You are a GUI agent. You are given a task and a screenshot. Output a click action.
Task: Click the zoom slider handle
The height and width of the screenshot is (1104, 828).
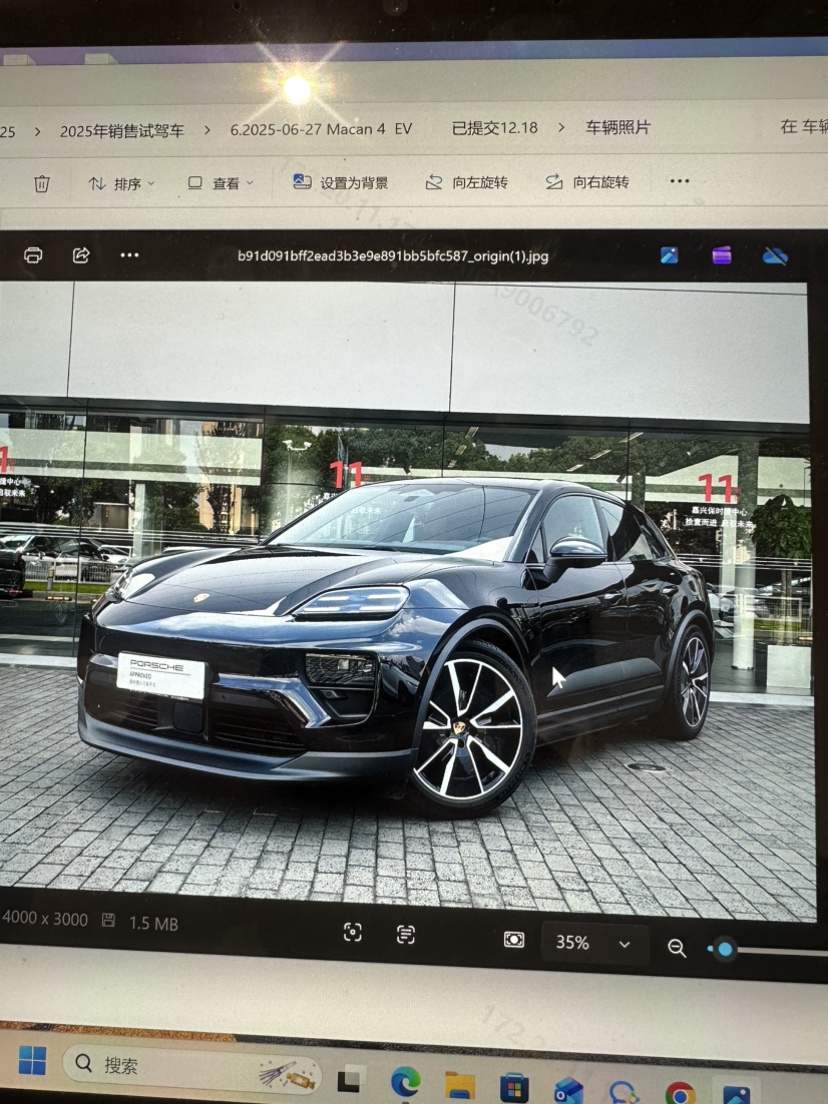coord(724,949)
